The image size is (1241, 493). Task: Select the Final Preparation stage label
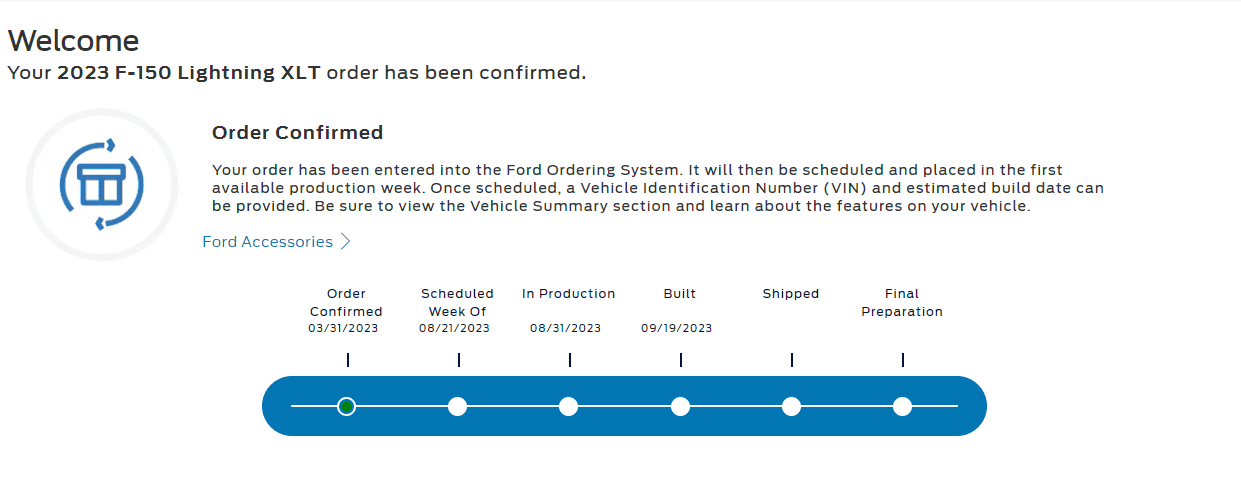click(x=901, y=302)
